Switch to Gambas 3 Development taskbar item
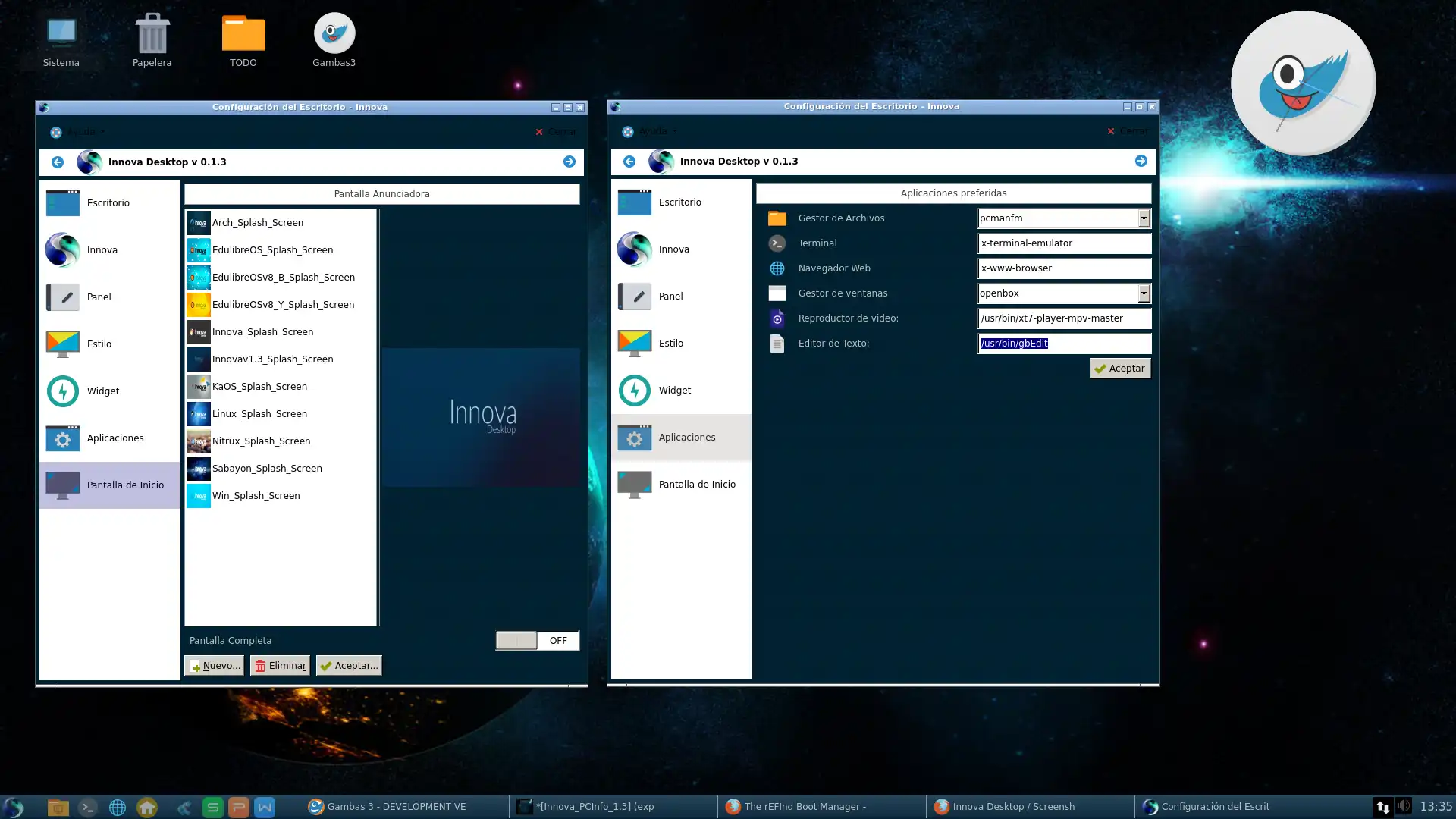 pos(387,807)
